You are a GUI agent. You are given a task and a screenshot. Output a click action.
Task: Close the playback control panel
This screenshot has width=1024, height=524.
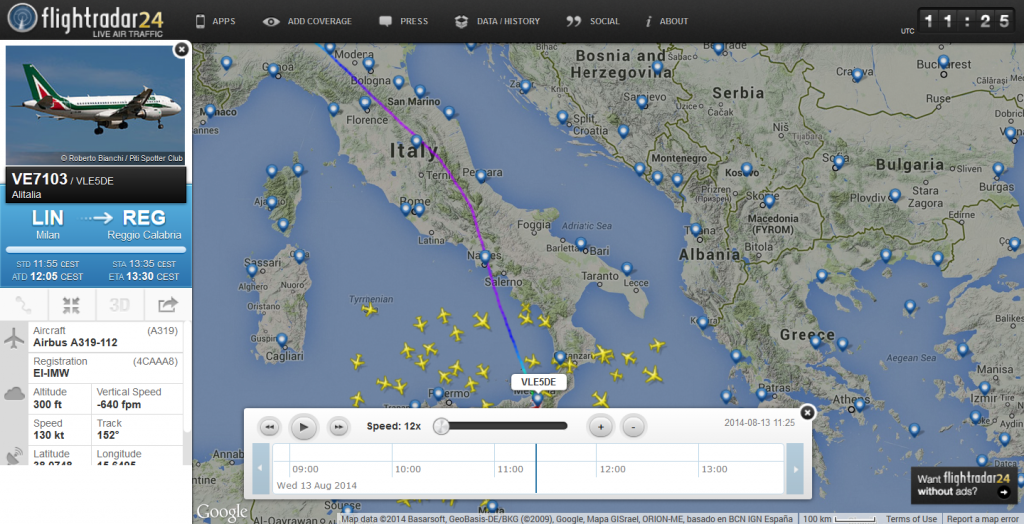coord(807,412)
